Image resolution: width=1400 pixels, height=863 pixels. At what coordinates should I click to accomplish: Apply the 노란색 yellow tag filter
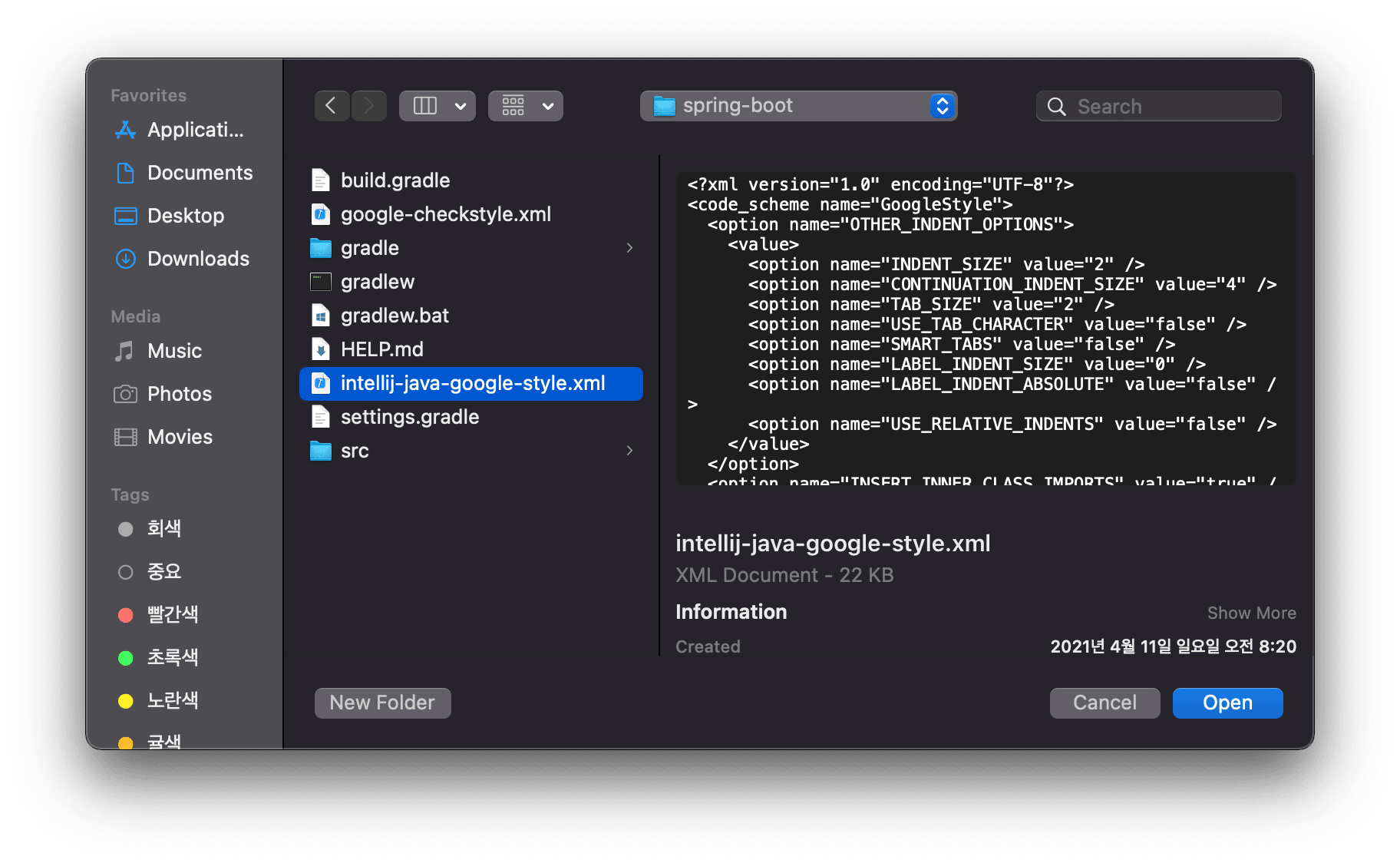173,700
